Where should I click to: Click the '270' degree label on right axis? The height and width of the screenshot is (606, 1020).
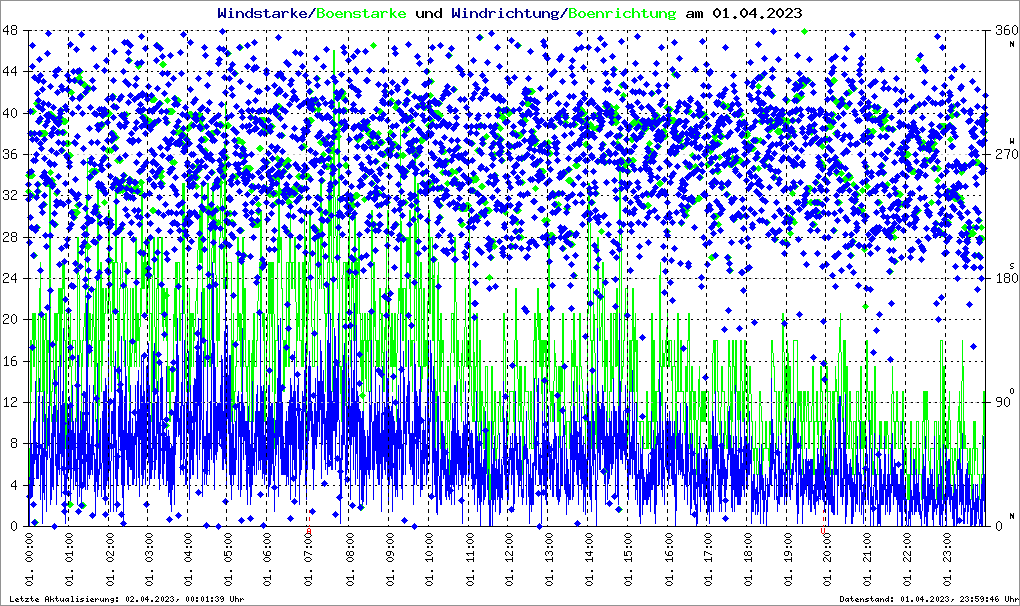click(1006, 154)
